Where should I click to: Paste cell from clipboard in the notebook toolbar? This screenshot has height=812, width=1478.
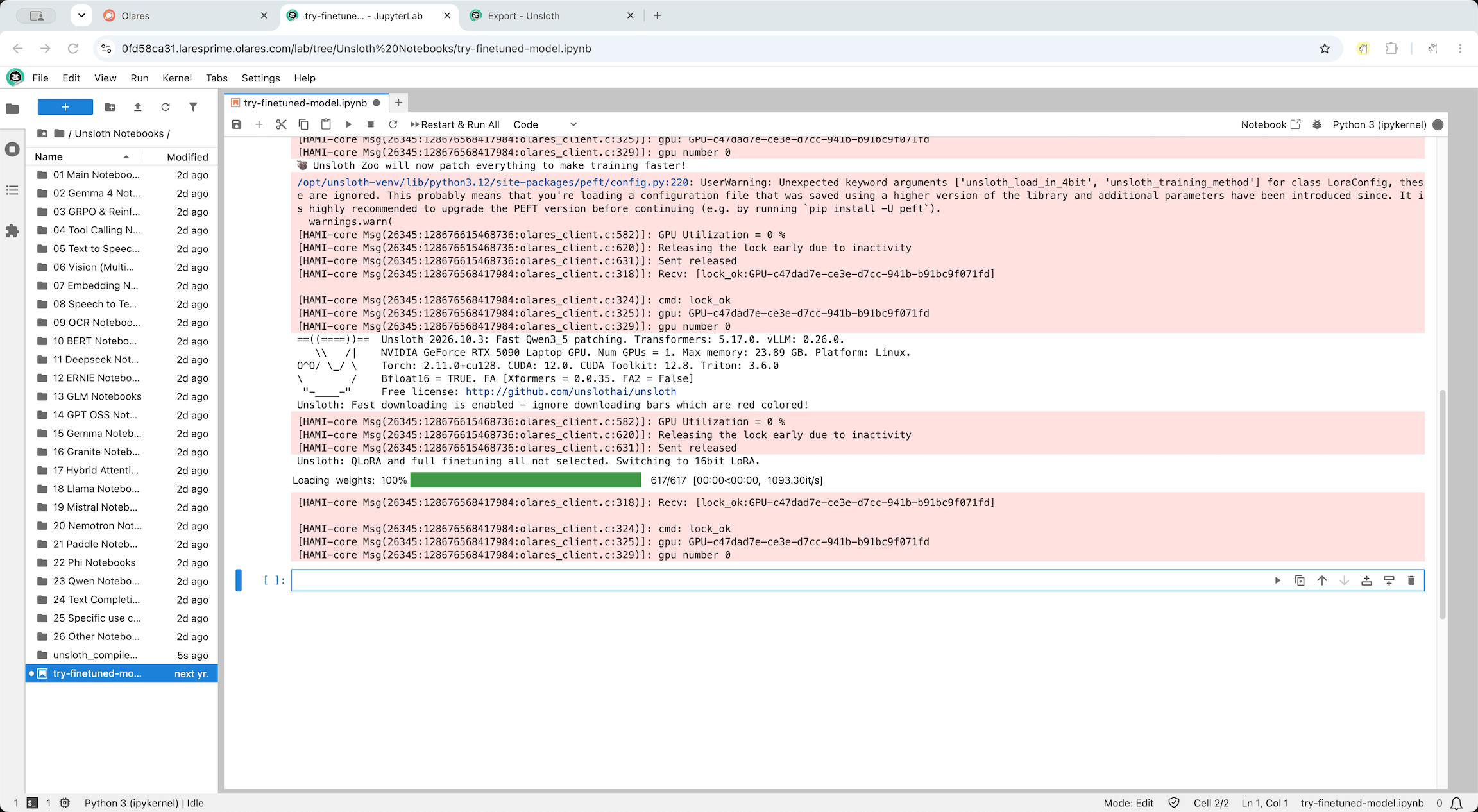(x=326, y=124)
